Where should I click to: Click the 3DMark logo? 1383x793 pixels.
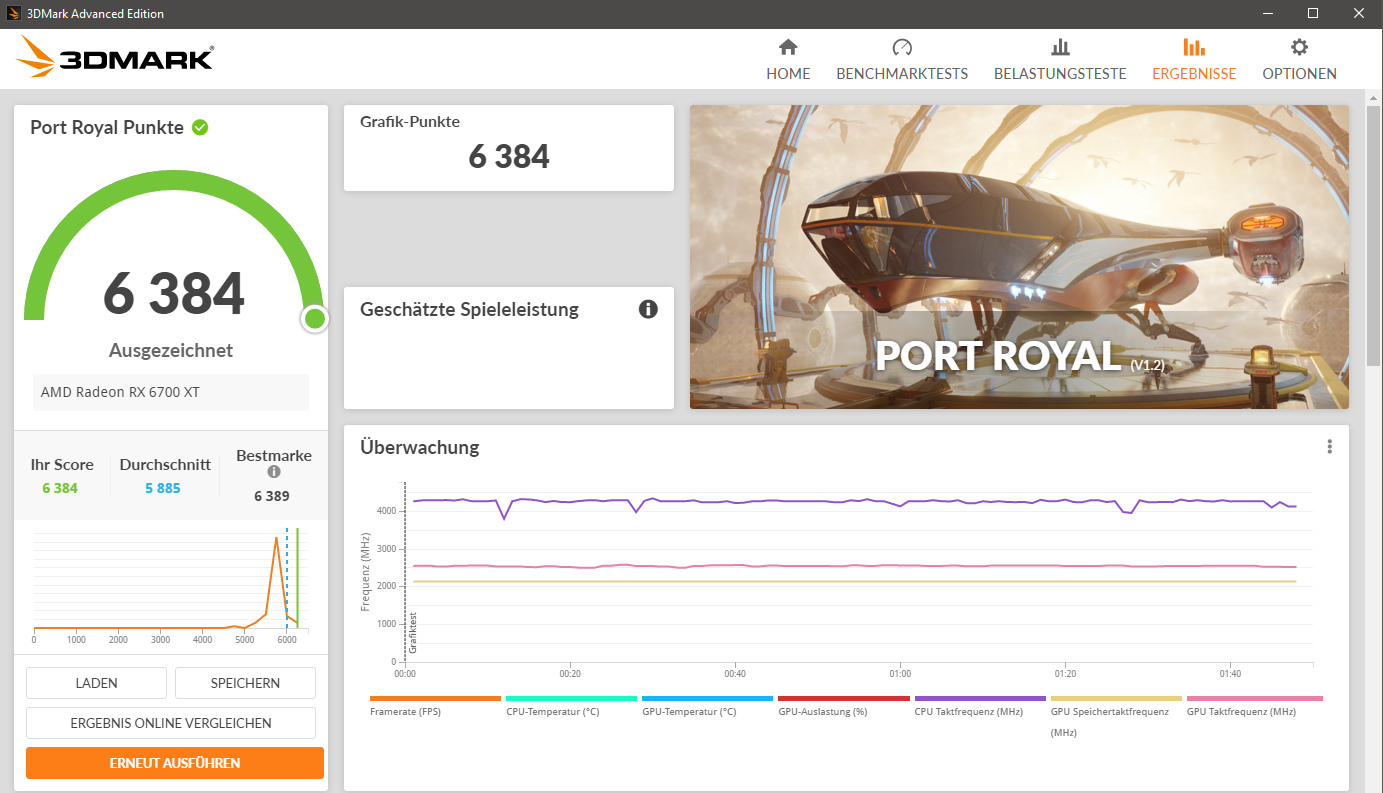click(115, 57)
